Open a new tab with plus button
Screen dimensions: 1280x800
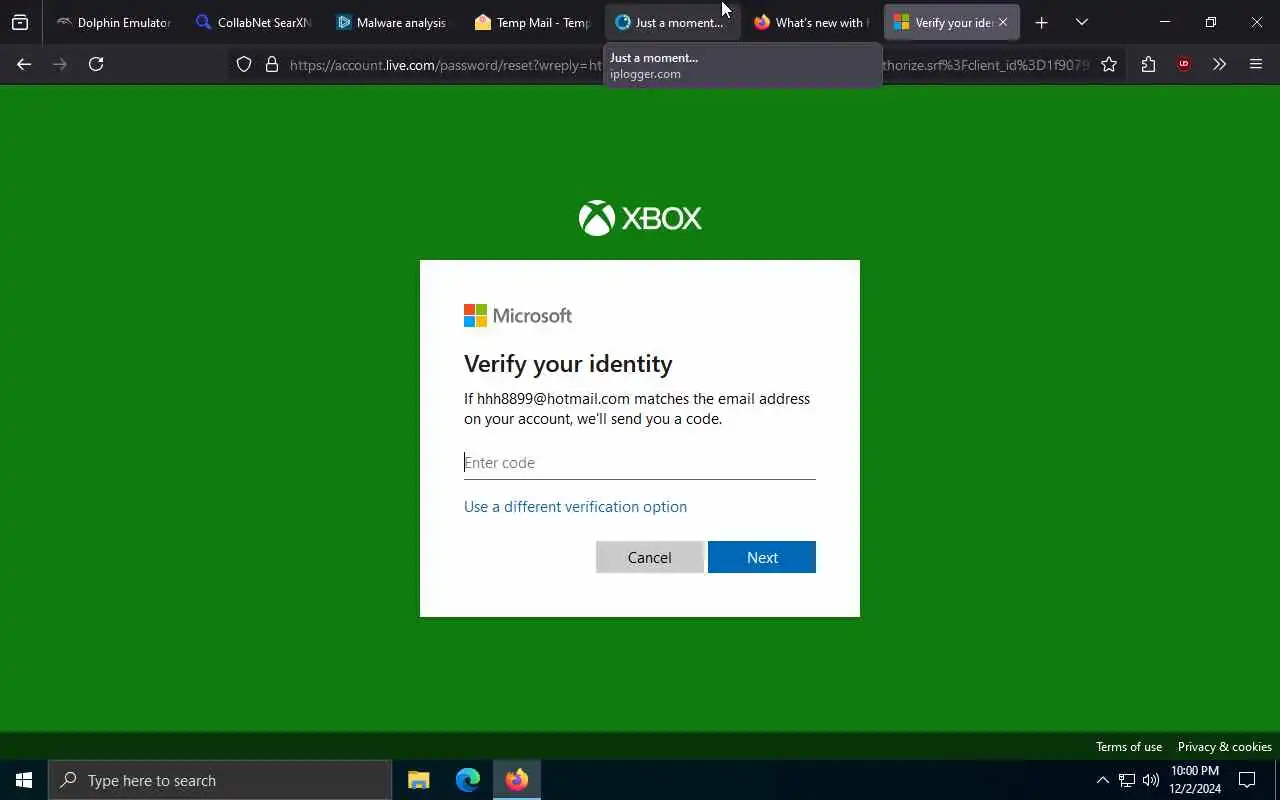coord(1041,22)
